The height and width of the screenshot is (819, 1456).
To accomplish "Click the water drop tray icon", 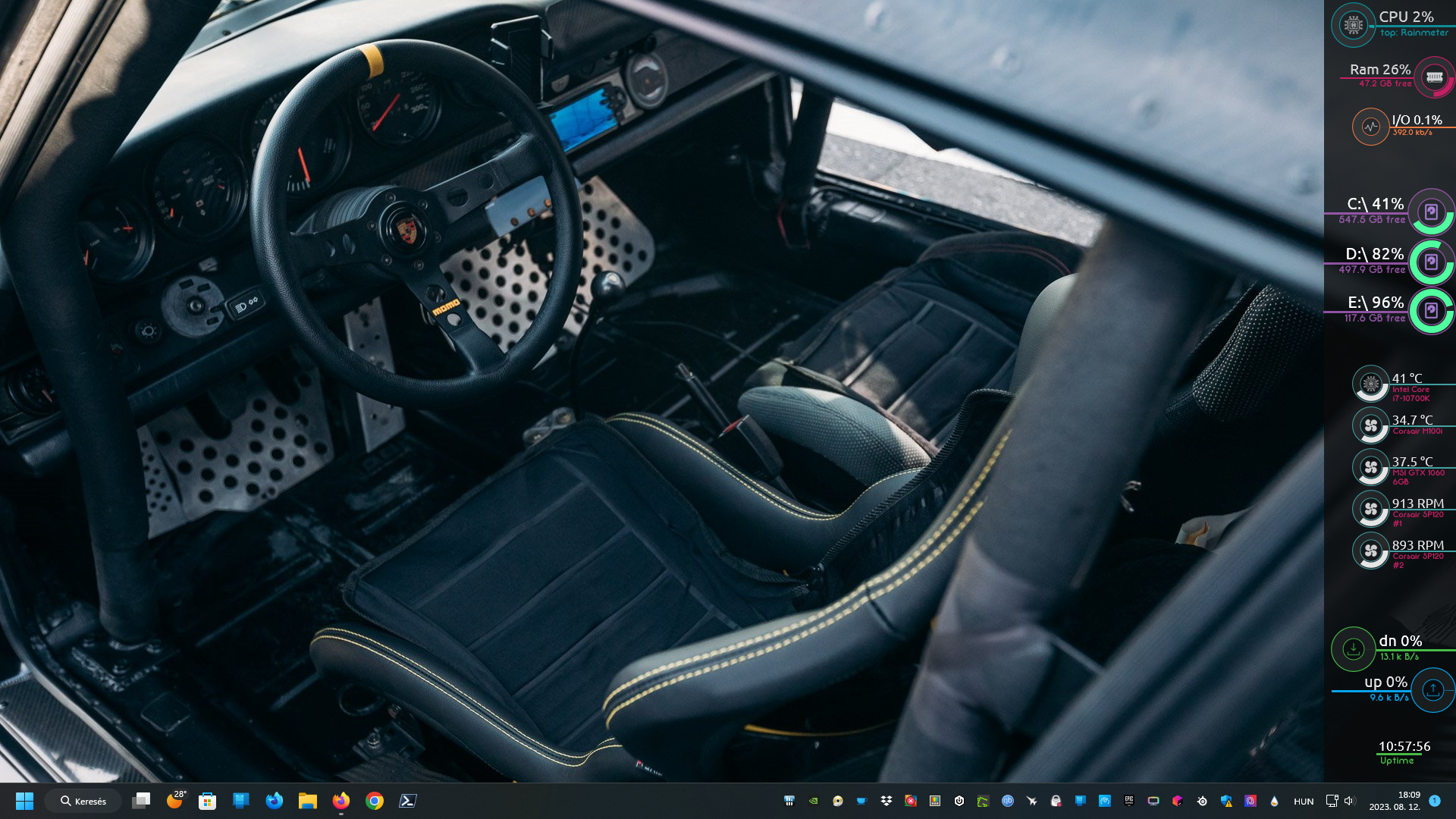I will (1274, 801).
